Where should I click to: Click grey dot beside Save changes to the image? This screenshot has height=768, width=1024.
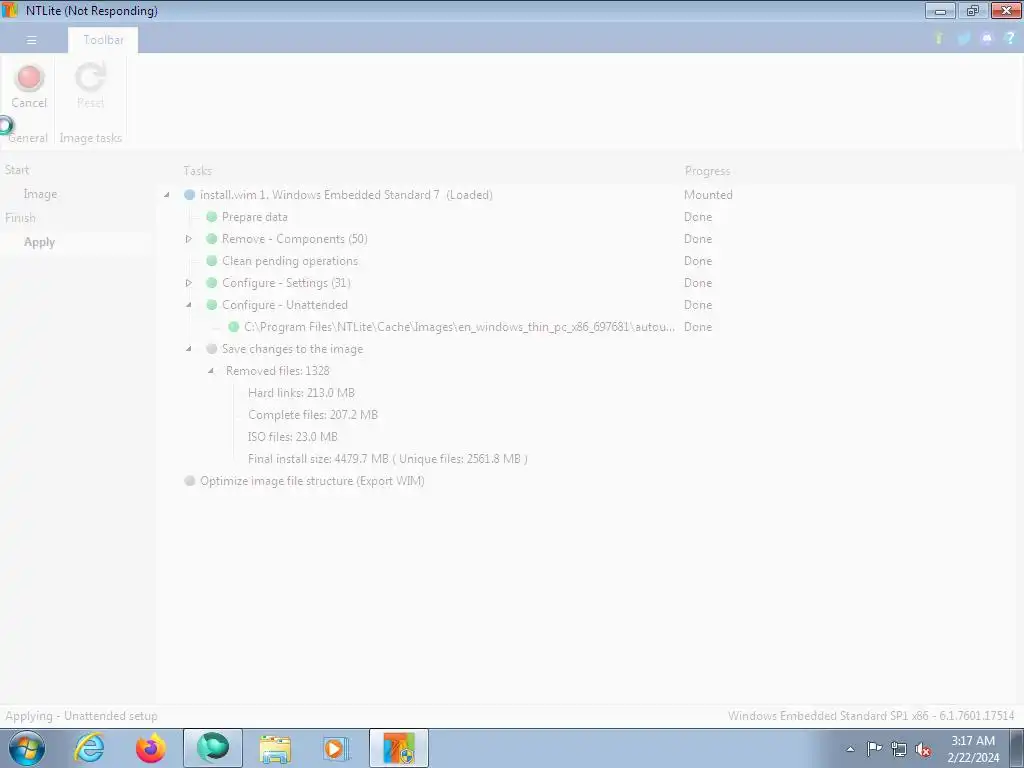[212, 349]
